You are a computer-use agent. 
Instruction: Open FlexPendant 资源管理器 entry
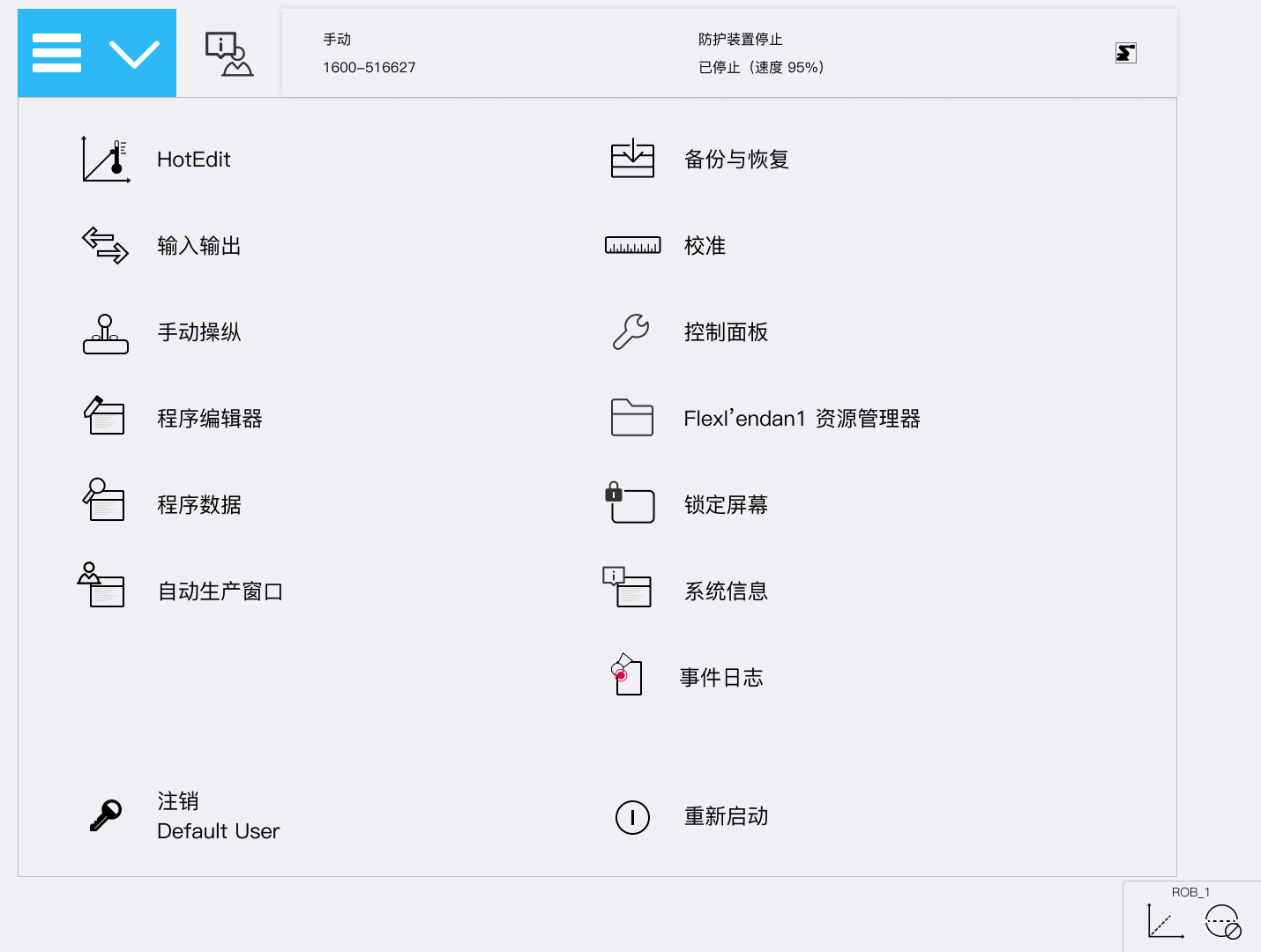tap(801, 419)
